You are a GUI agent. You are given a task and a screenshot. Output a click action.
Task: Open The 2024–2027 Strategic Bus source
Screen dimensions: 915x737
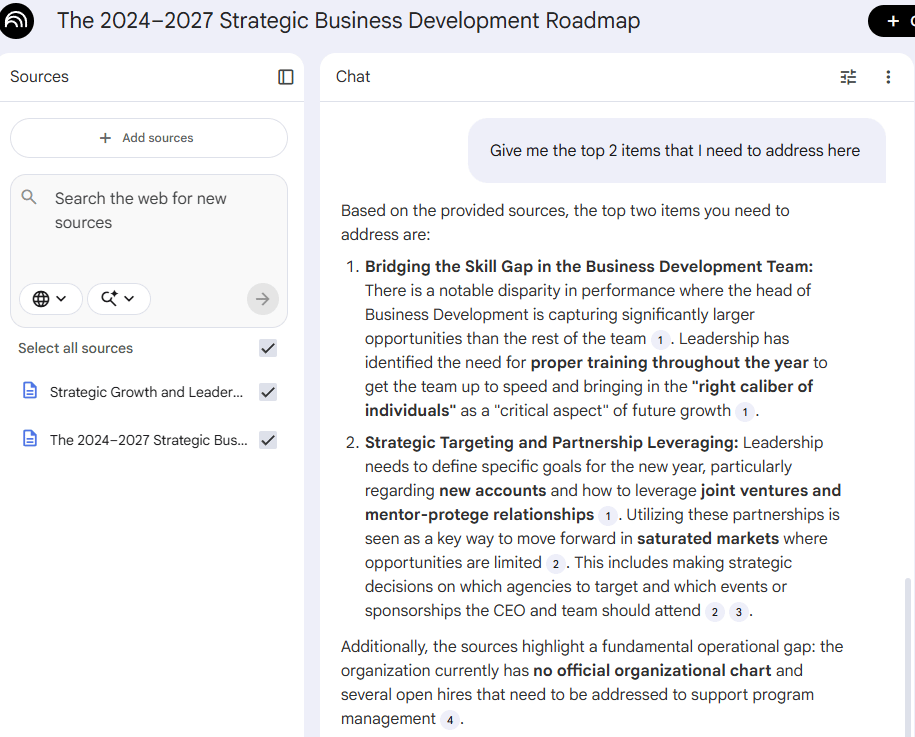(x=148, y=440)
